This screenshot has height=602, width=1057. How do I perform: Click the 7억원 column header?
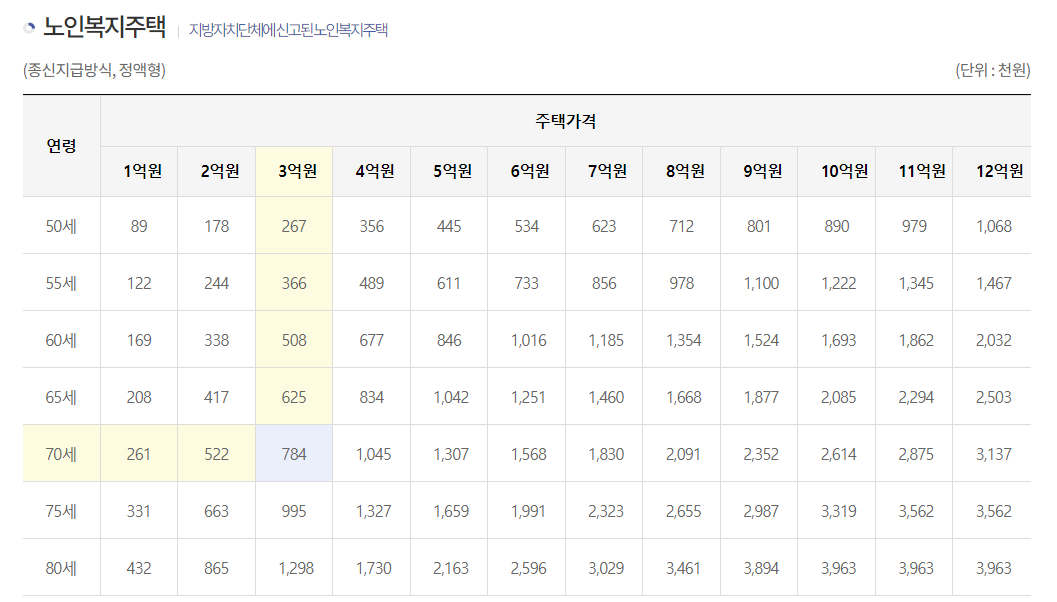tap(604, 171)
